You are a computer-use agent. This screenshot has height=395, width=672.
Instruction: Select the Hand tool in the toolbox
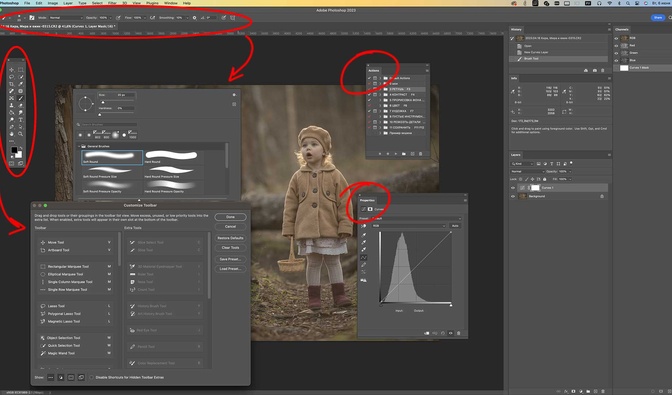click(x=12, y=134)
